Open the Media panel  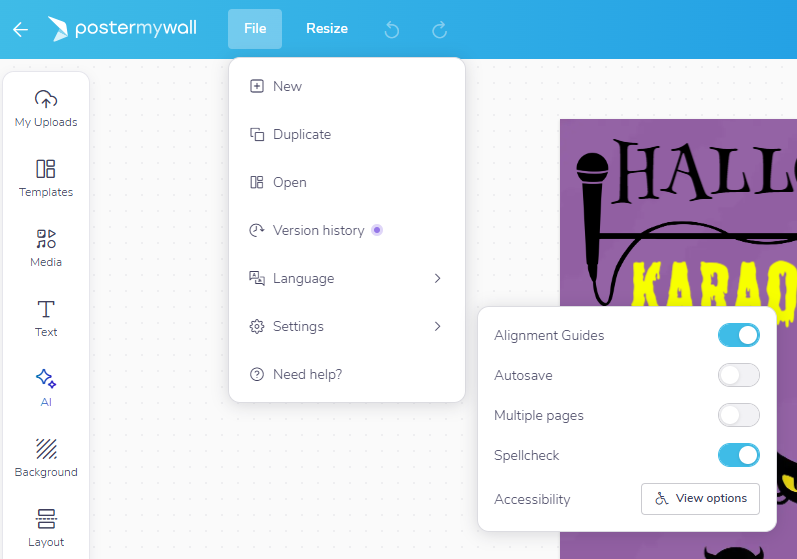tap(46, 249)
